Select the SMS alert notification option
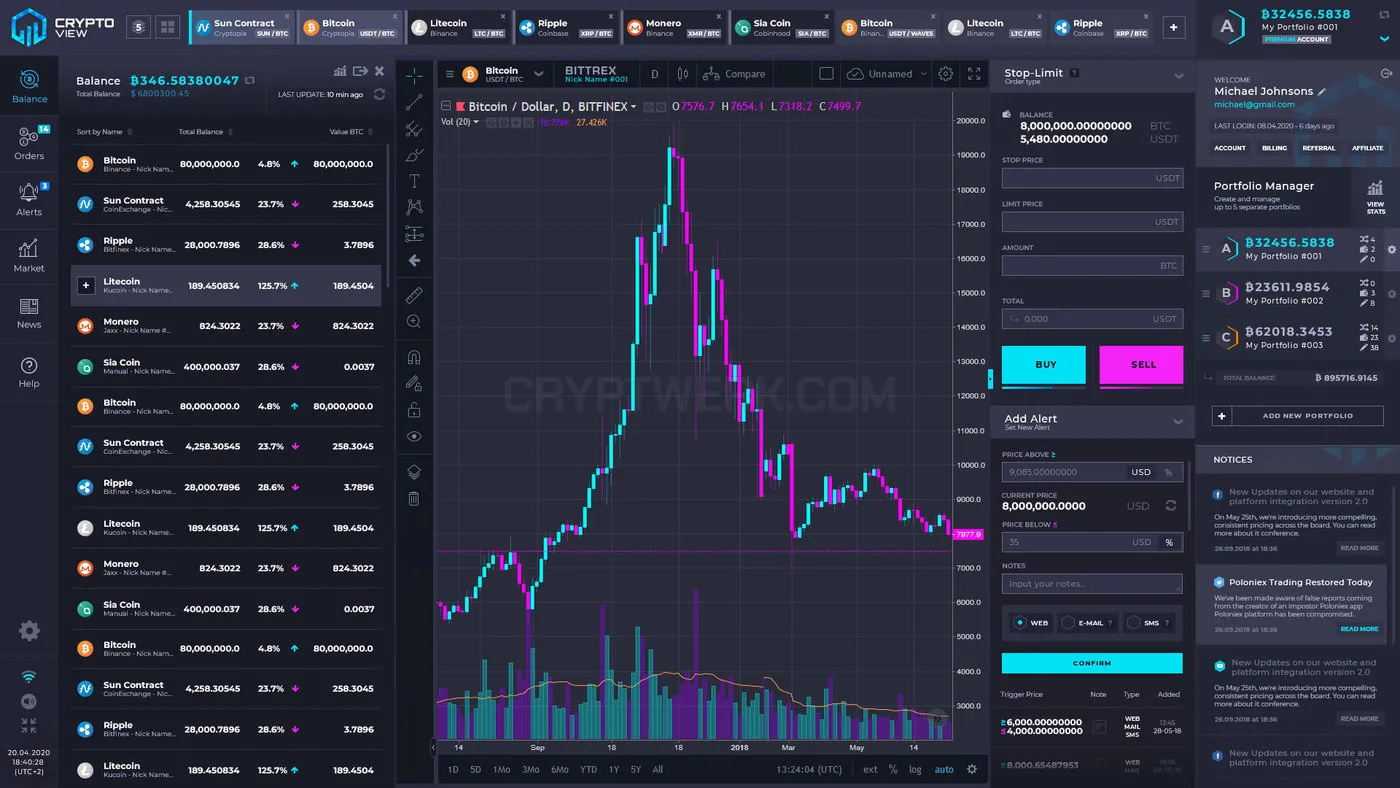Screen dimensions: 1400x788 [1149, 623]
